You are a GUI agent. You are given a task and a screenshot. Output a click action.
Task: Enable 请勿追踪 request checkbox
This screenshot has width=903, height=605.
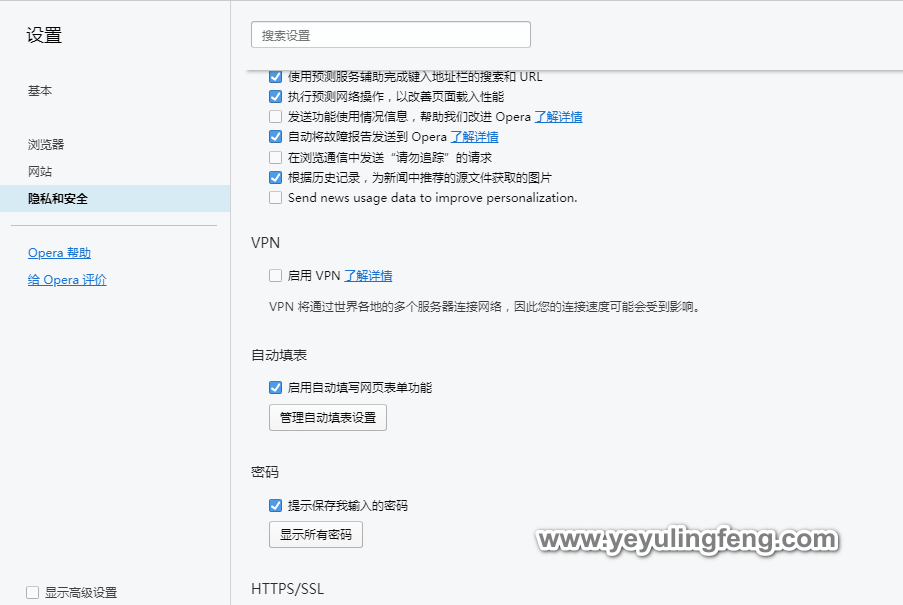[x=275, y=157]
